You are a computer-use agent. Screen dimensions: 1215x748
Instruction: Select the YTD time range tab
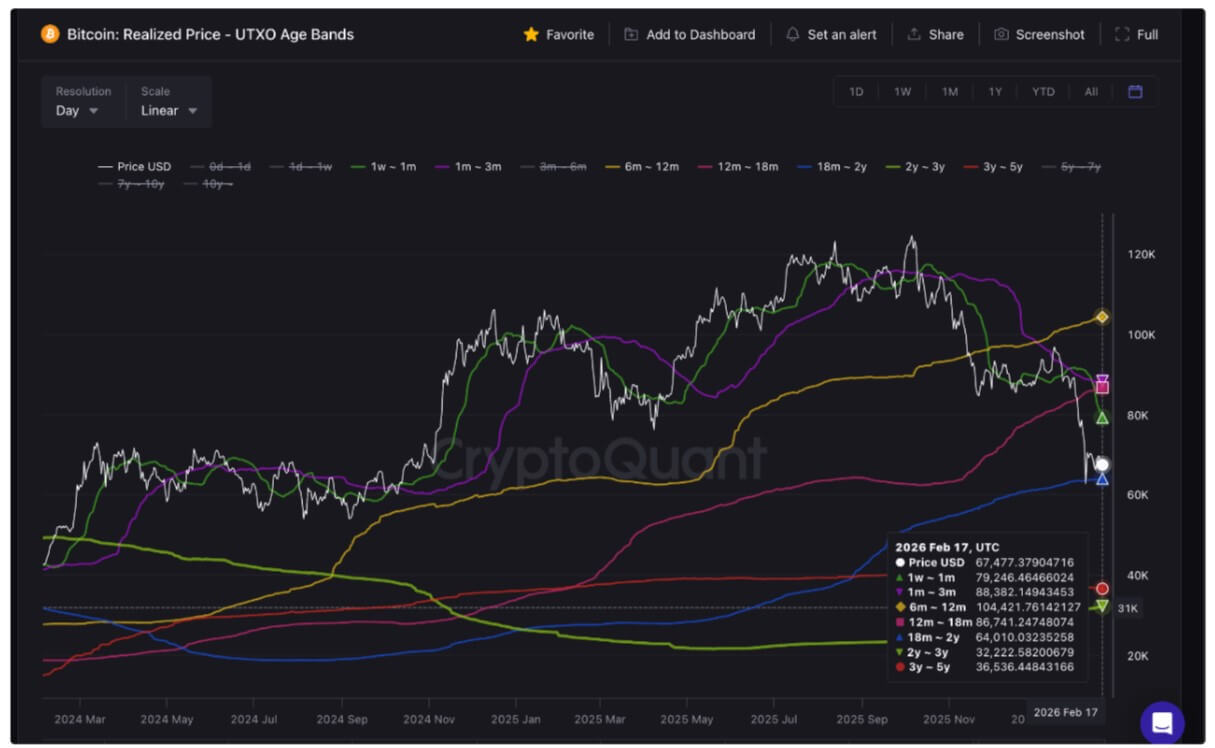coord(1043,92)
